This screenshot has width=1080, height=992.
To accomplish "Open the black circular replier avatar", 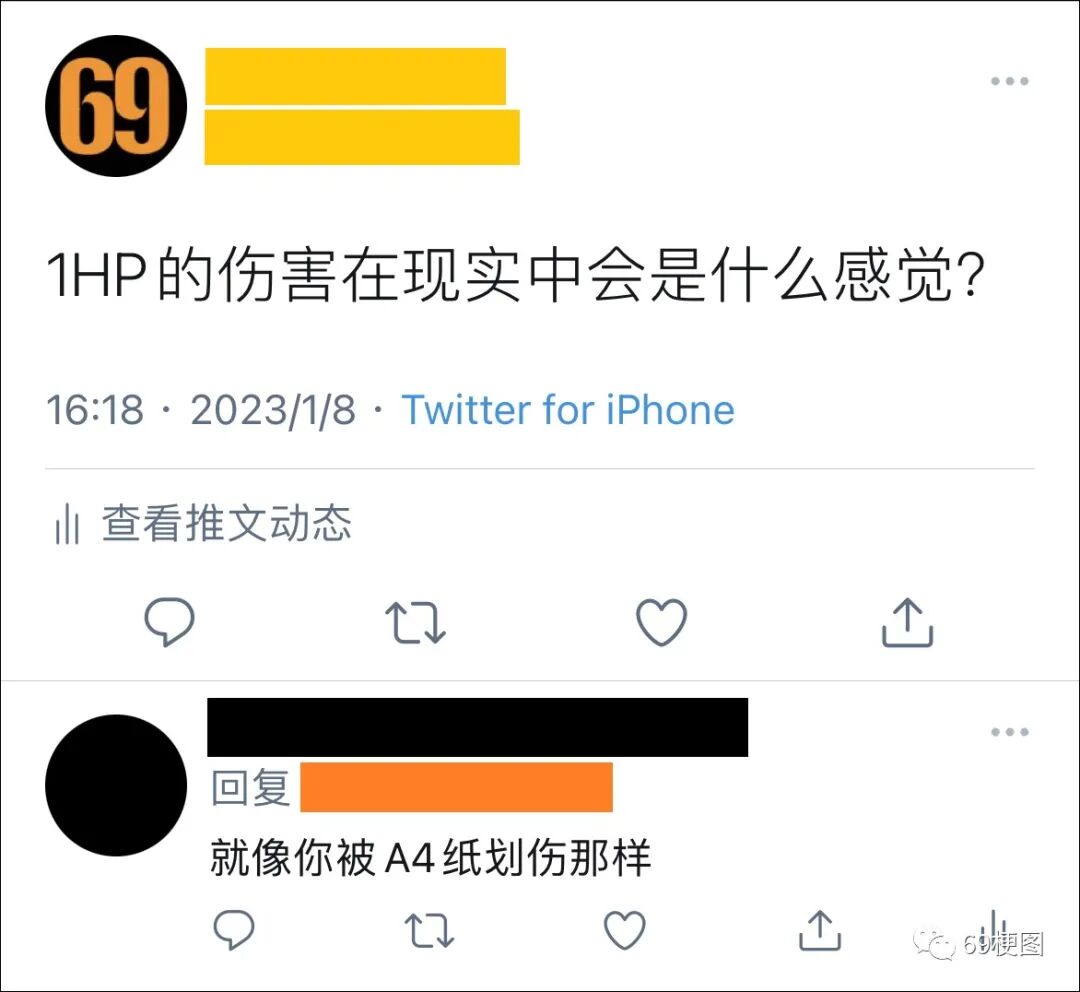I will [116, 785].
